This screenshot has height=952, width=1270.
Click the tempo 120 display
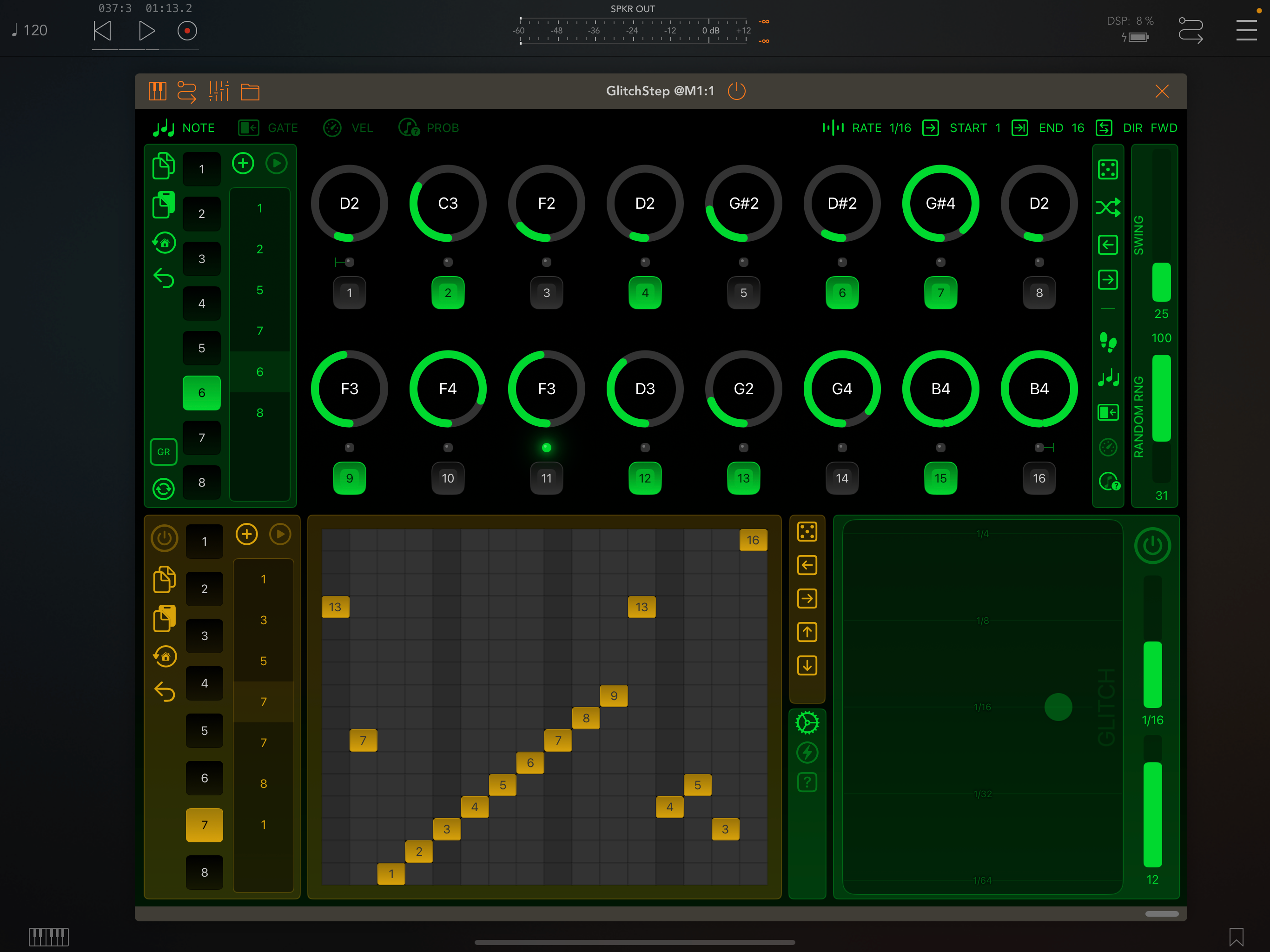tap(29, 30)
